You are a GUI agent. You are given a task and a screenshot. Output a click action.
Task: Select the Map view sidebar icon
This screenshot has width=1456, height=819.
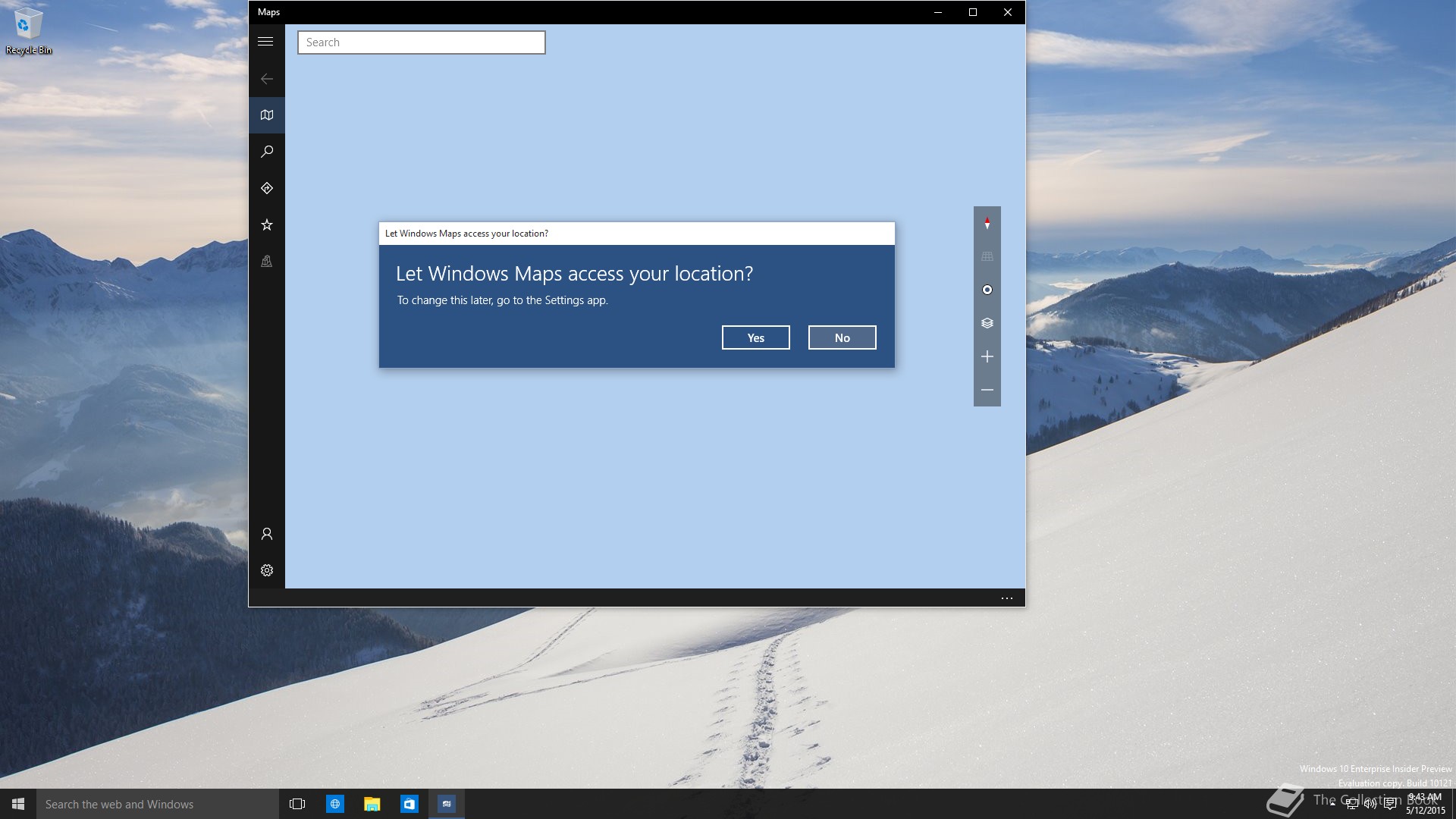pos(266,115)
